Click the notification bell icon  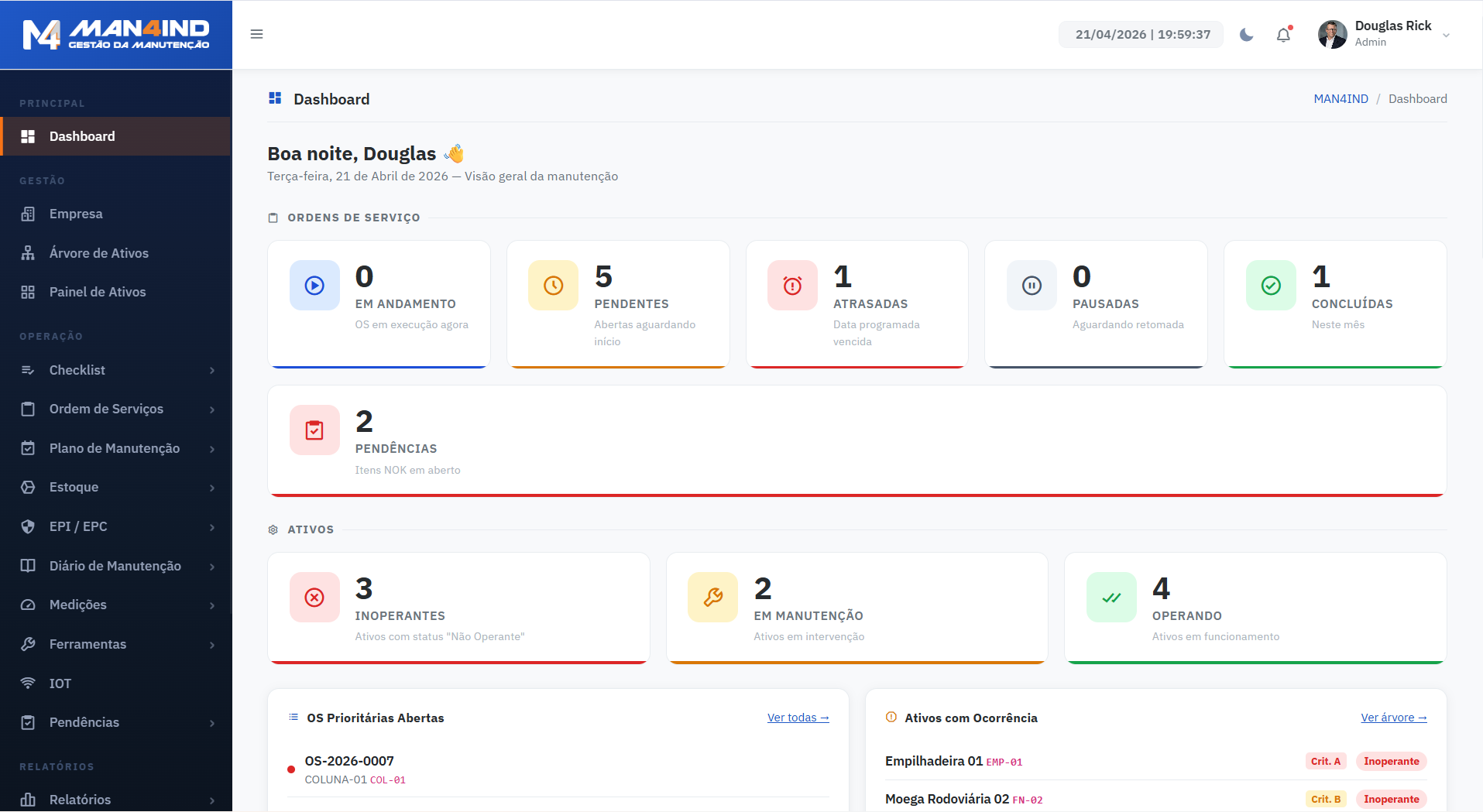coord(1283,35)
